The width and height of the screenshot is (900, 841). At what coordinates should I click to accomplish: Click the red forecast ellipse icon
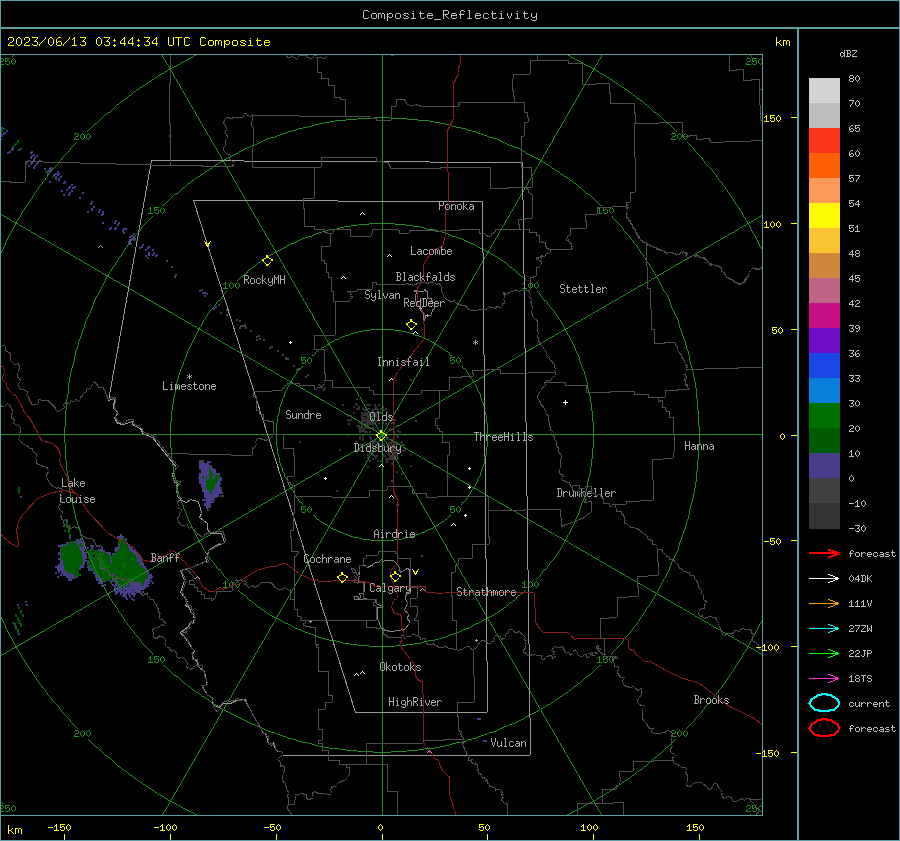pyautogui.click(x=824, y=728)
